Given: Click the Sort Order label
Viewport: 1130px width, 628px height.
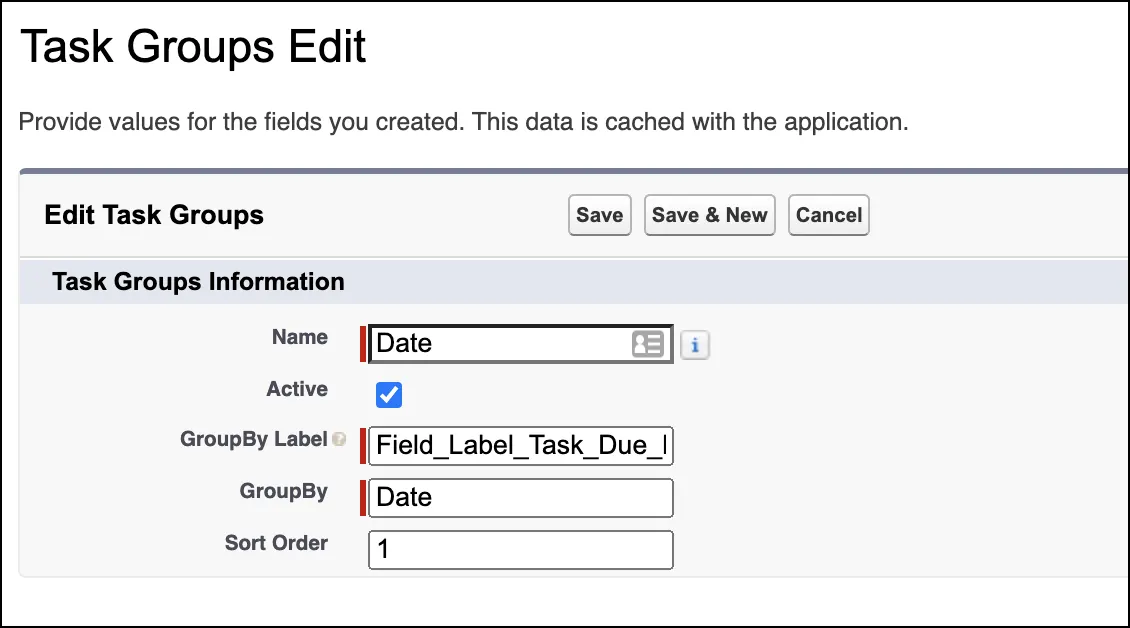Looking at the screenshot, I should pyautogui.click(x=276, y=542).
